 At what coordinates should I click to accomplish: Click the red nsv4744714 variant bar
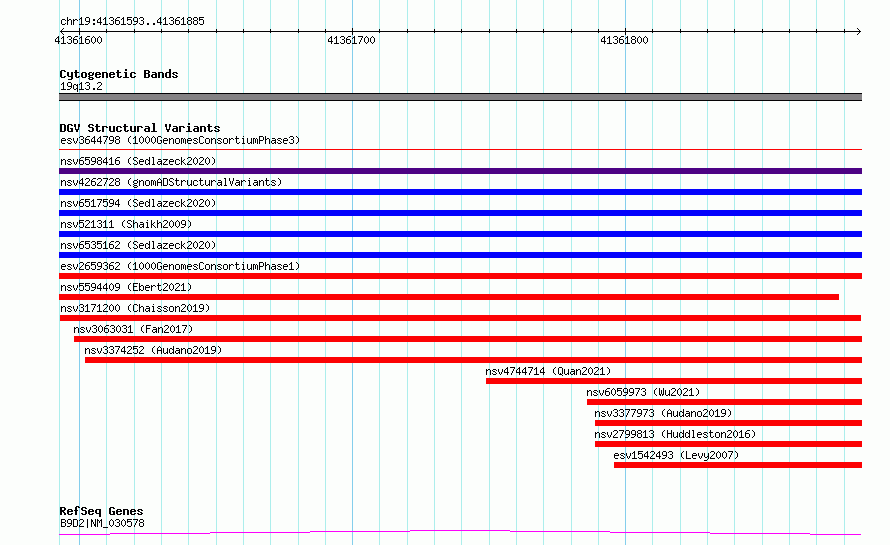pos(674,381)
